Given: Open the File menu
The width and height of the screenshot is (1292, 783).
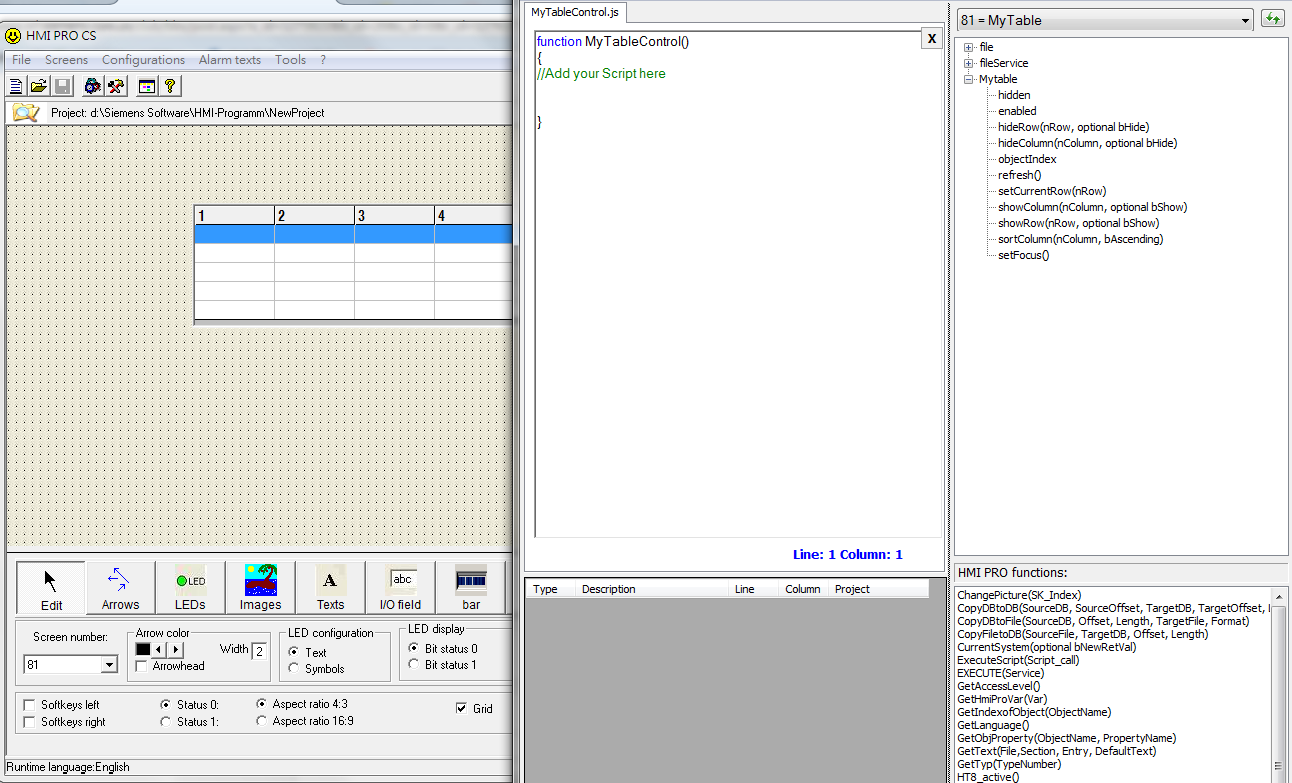Looking at the screenshot, I should (x=21, y=60).
